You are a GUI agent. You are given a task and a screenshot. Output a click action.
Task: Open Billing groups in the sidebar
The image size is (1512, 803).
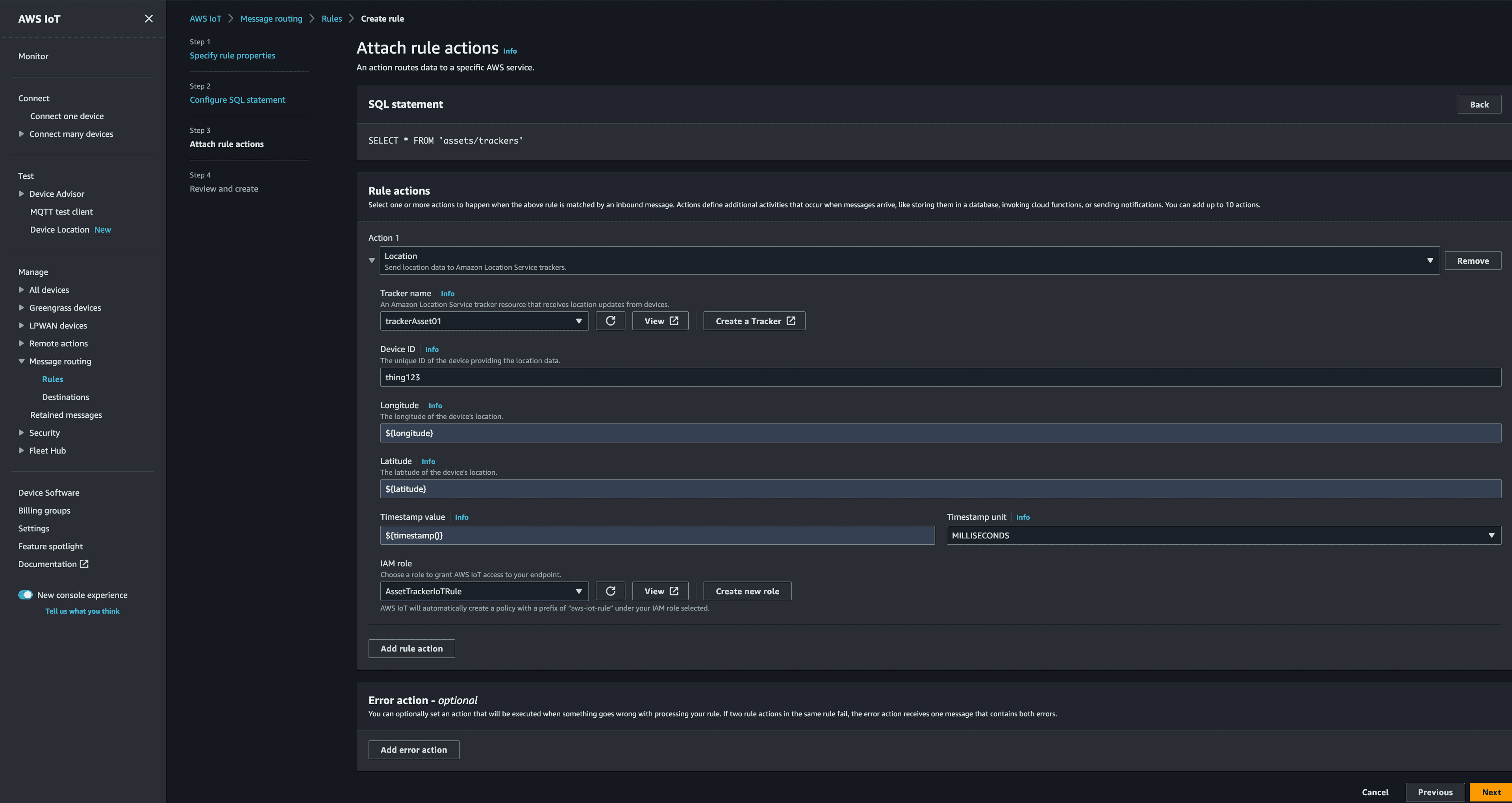click(x=44, y=511)
